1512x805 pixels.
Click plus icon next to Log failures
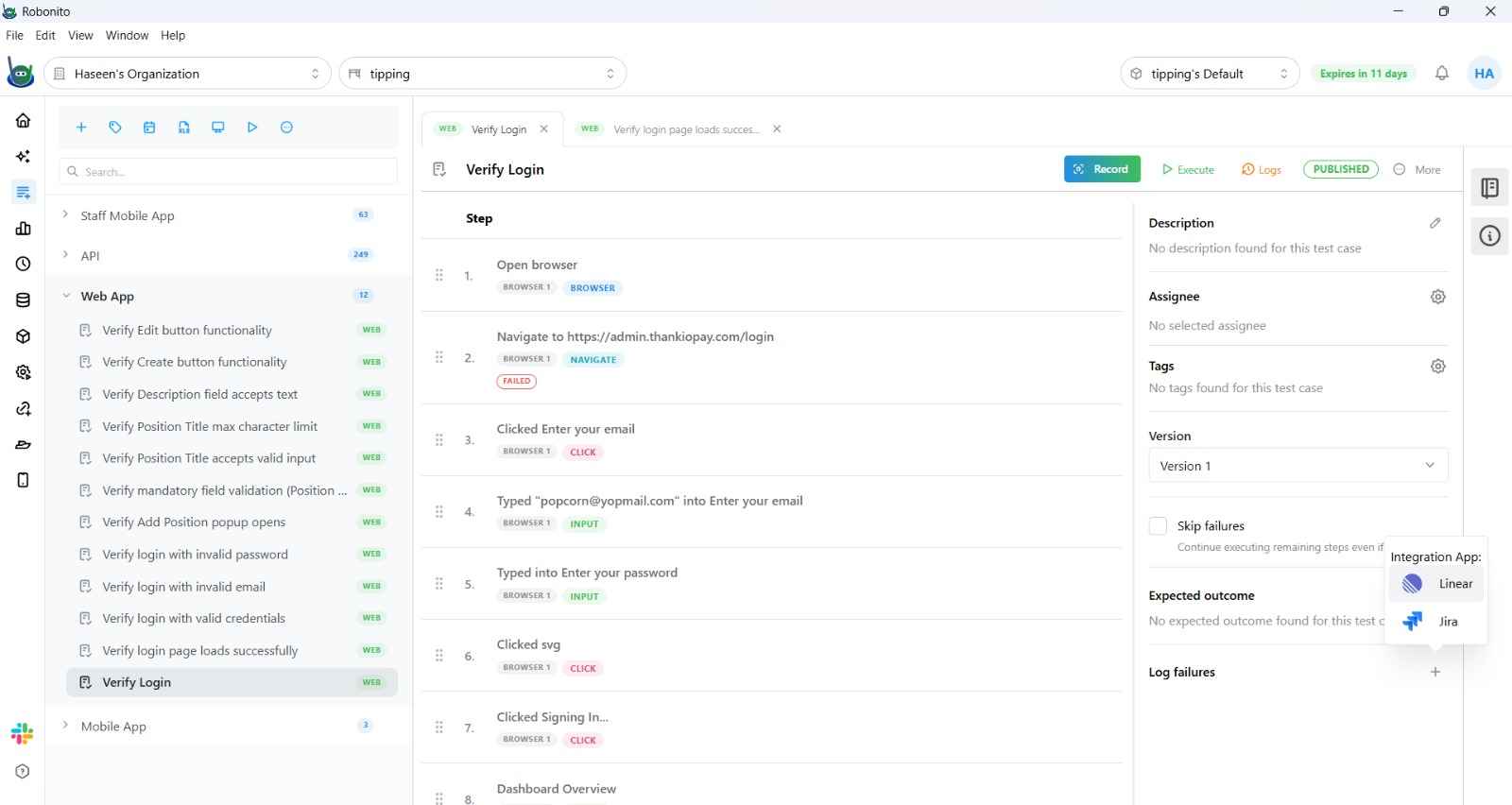point(1435,672)
